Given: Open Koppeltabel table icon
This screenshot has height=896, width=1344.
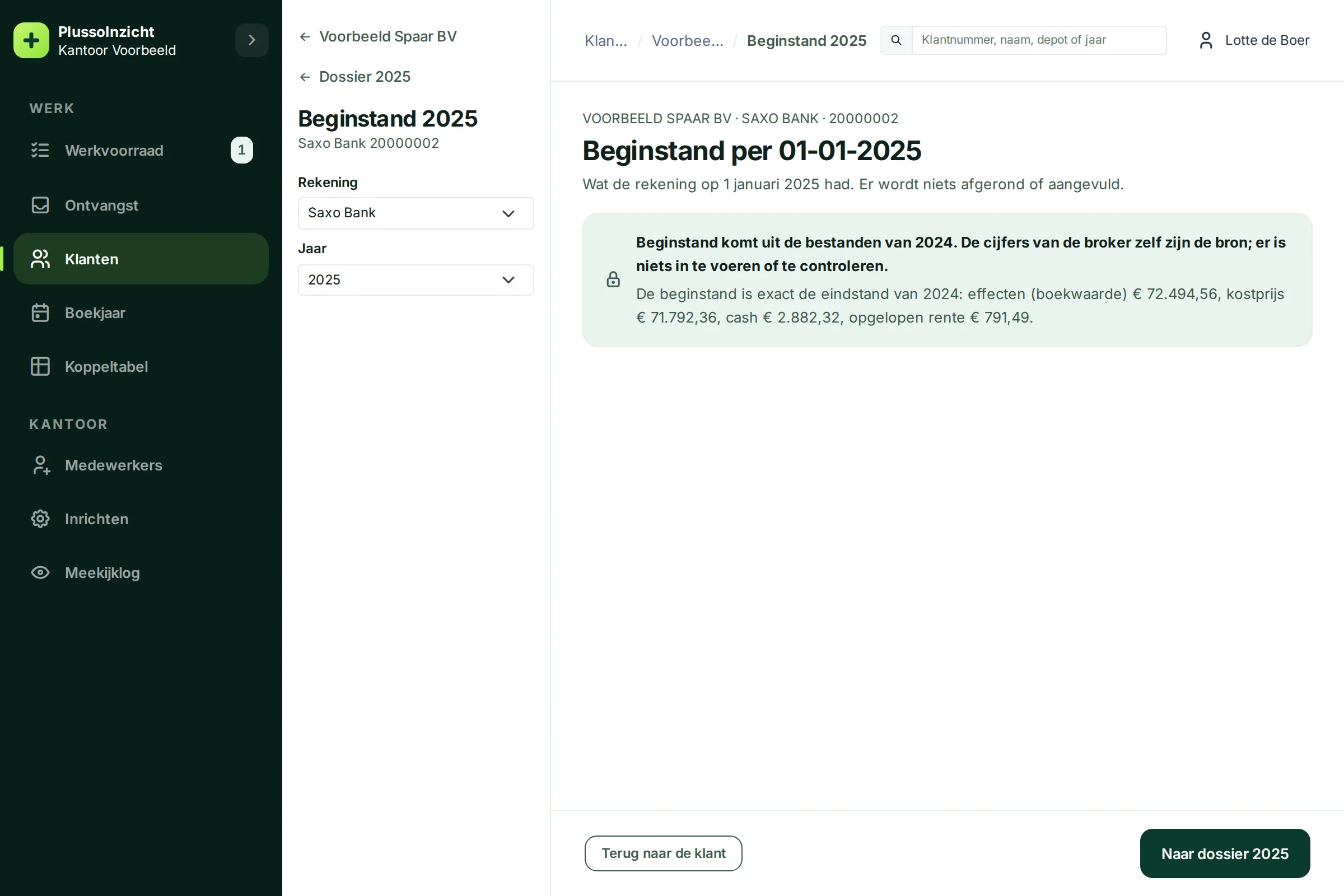Looking at the screenshot, I should pyautogui.click(x=40, y=366).
